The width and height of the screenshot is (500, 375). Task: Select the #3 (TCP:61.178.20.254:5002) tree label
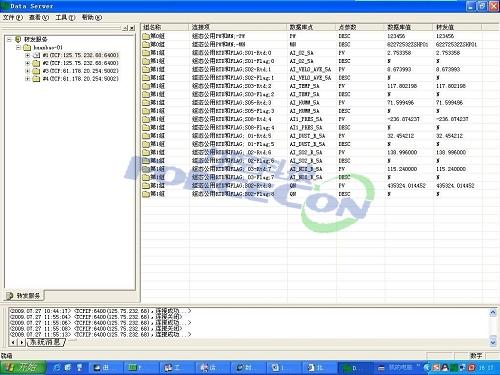(x=80, y=71)
